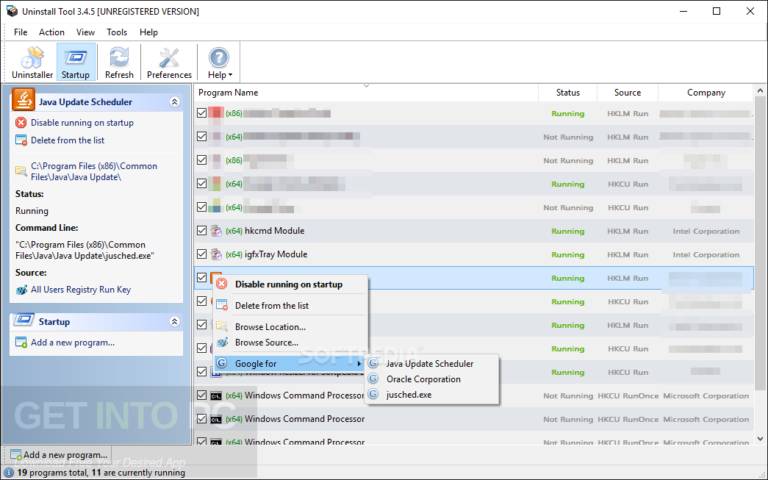This screenshot has height=480, width=768.
Task: Click the Refresh toolbar icon
Action: (x=119, y=62)
